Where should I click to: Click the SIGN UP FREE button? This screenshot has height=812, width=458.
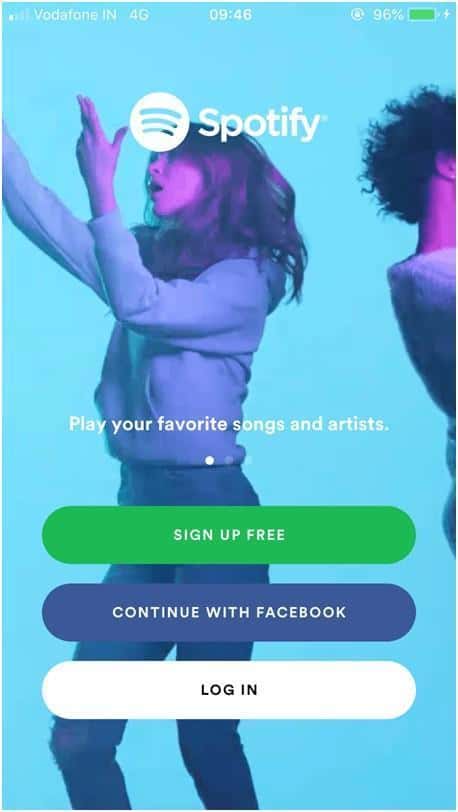coord(228,535)
